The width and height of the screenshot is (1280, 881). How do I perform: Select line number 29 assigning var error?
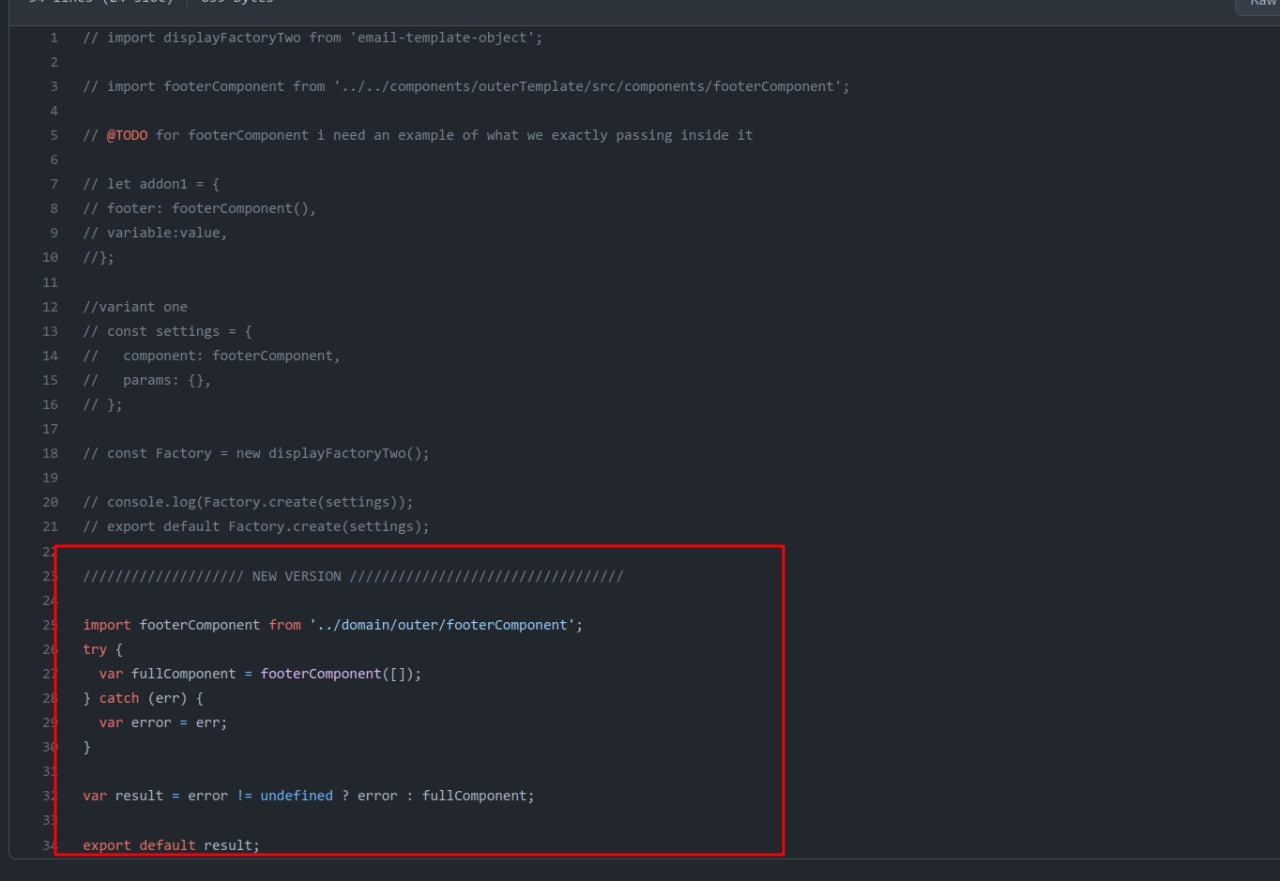click(x=49, y=722)
